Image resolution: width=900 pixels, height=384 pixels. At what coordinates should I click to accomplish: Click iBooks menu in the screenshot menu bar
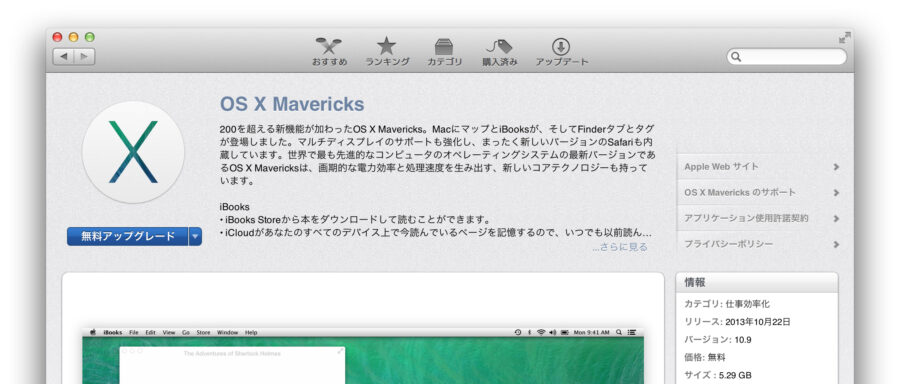112,332
